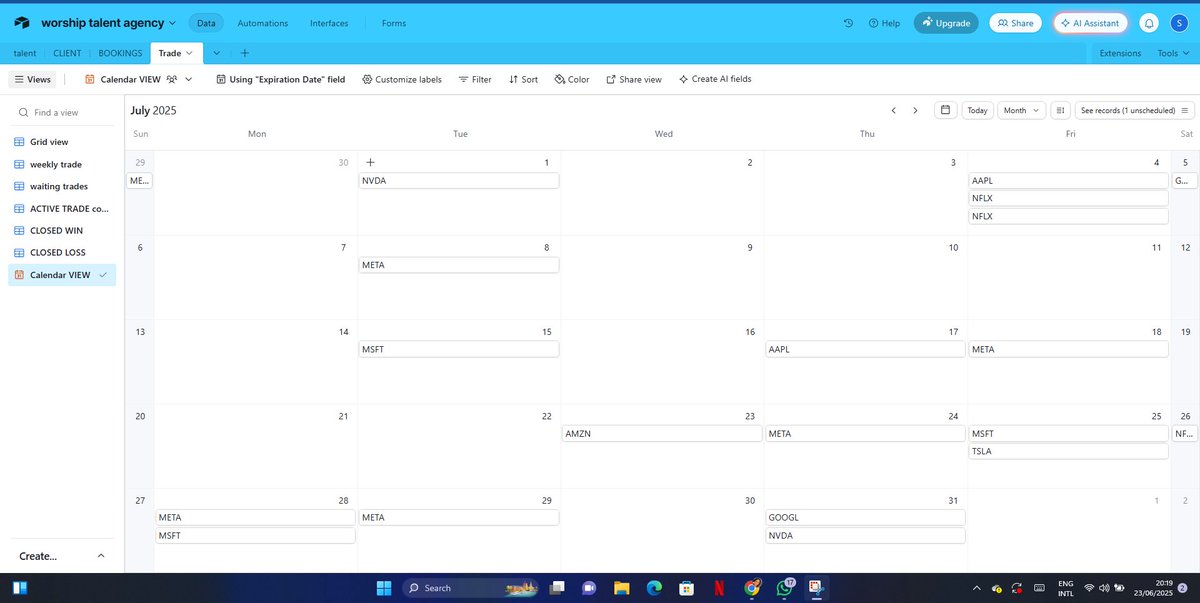
Task: Select the waiting trades view
Action: point(62,186)
